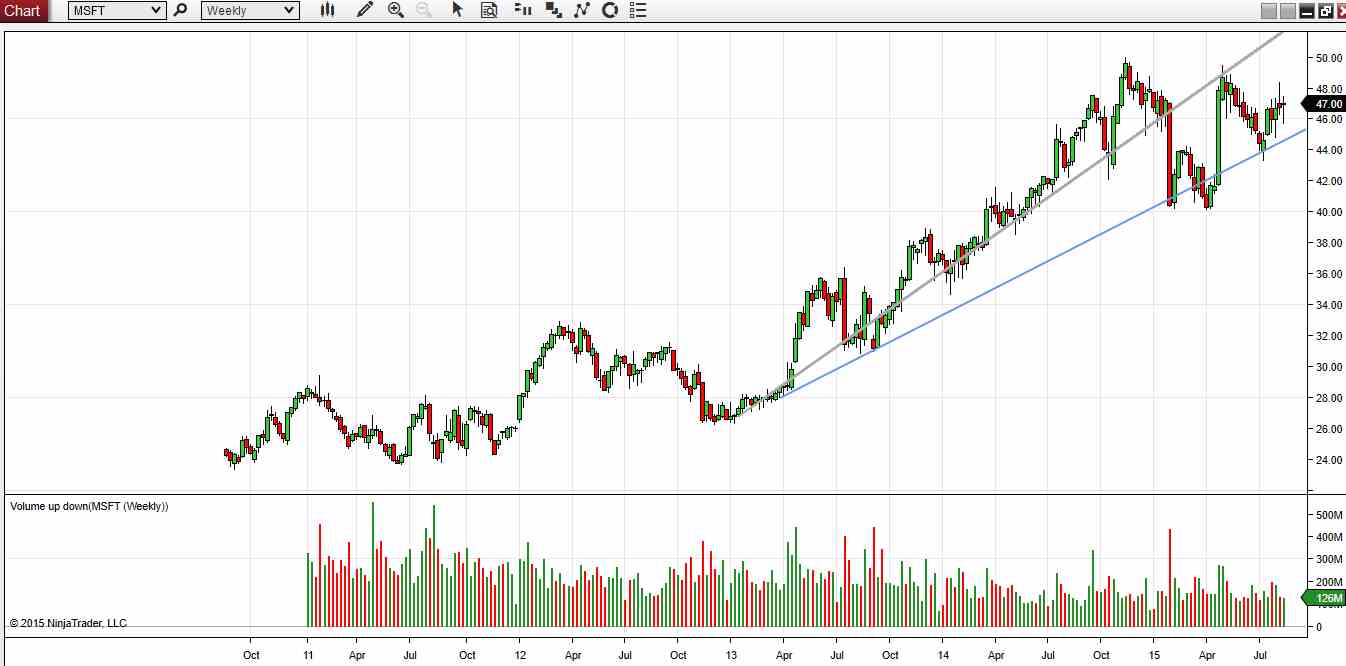The height and width of the screenshot is (666, 1346).
Task: Click the Volume up down(MSFT (Weekly)) label
Action: [x=89, y=506]
